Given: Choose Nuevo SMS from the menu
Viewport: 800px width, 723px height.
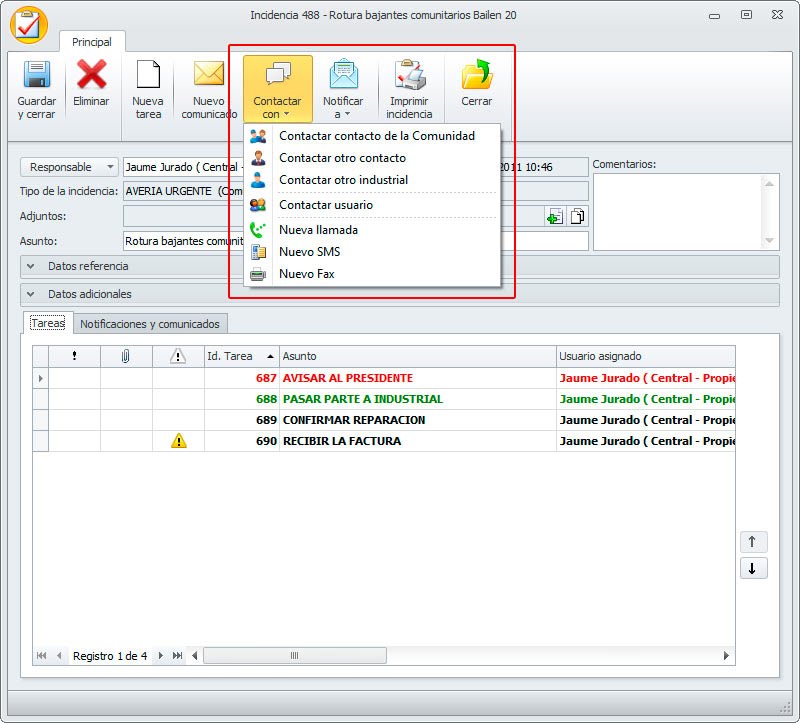Looking at the screenshot, I should (x=309, y=252).
